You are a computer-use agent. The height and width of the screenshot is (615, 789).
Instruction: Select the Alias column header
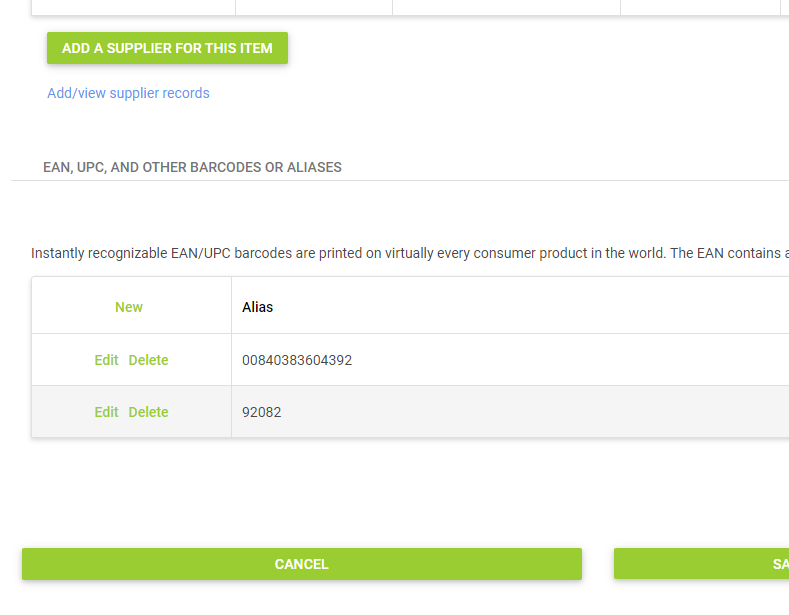pyautogui.click(x=258, y=307)
